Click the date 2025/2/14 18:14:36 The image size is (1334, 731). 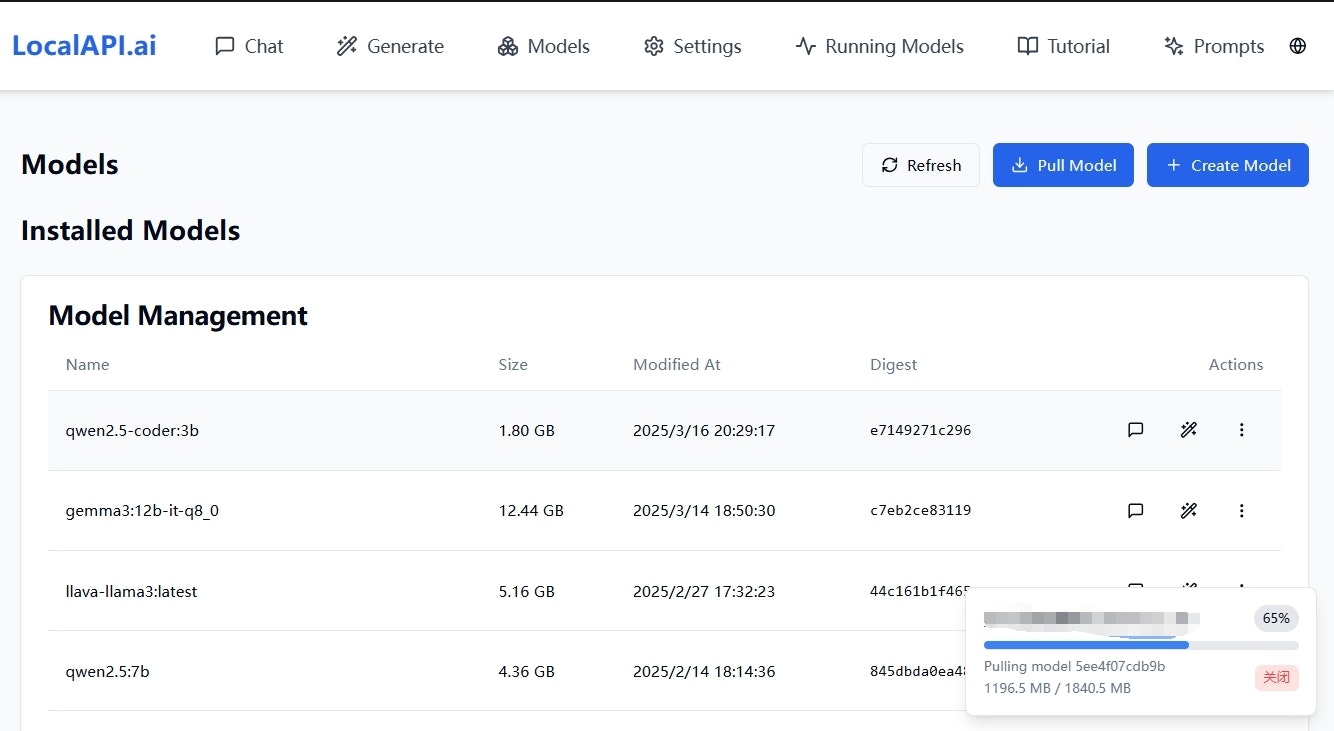[704, 672]
